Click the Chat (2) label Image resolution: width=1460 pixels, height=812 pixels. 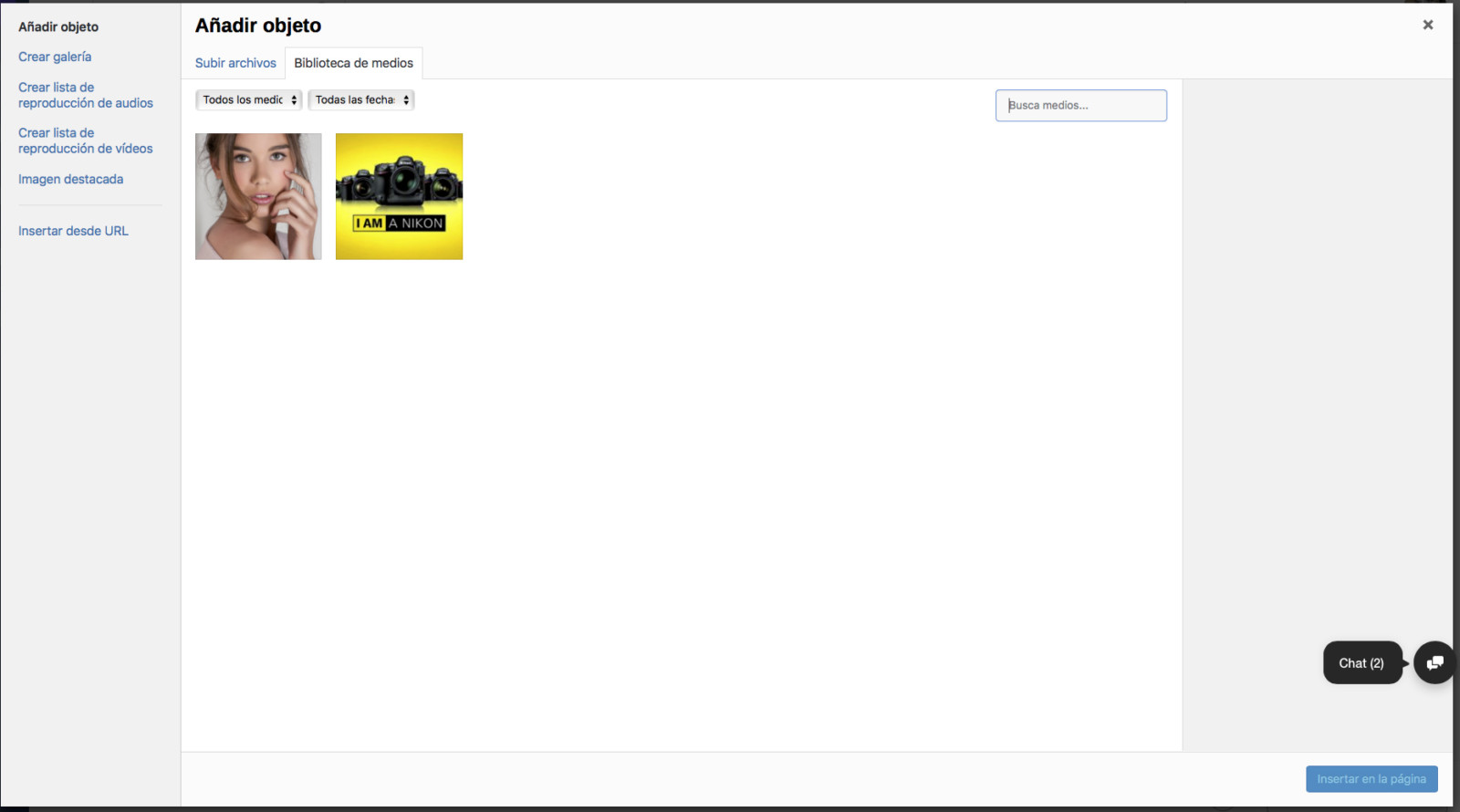pyautogui.click(x=1361, y=663)
